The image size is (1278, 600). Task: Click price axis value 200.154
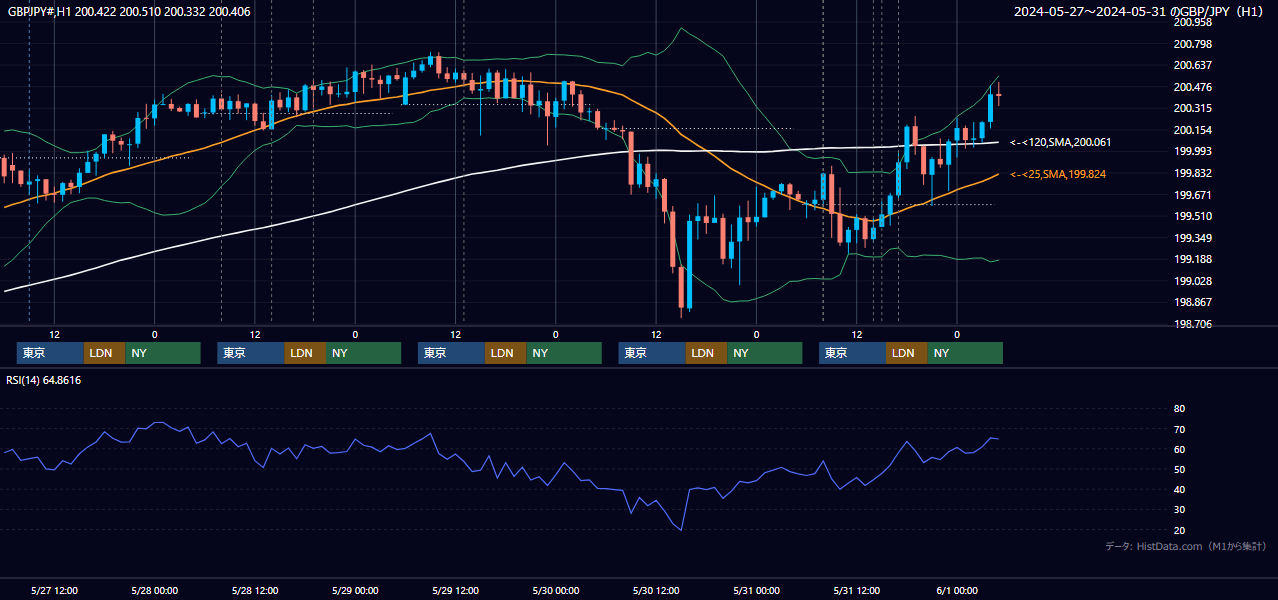click(1193, 130)
